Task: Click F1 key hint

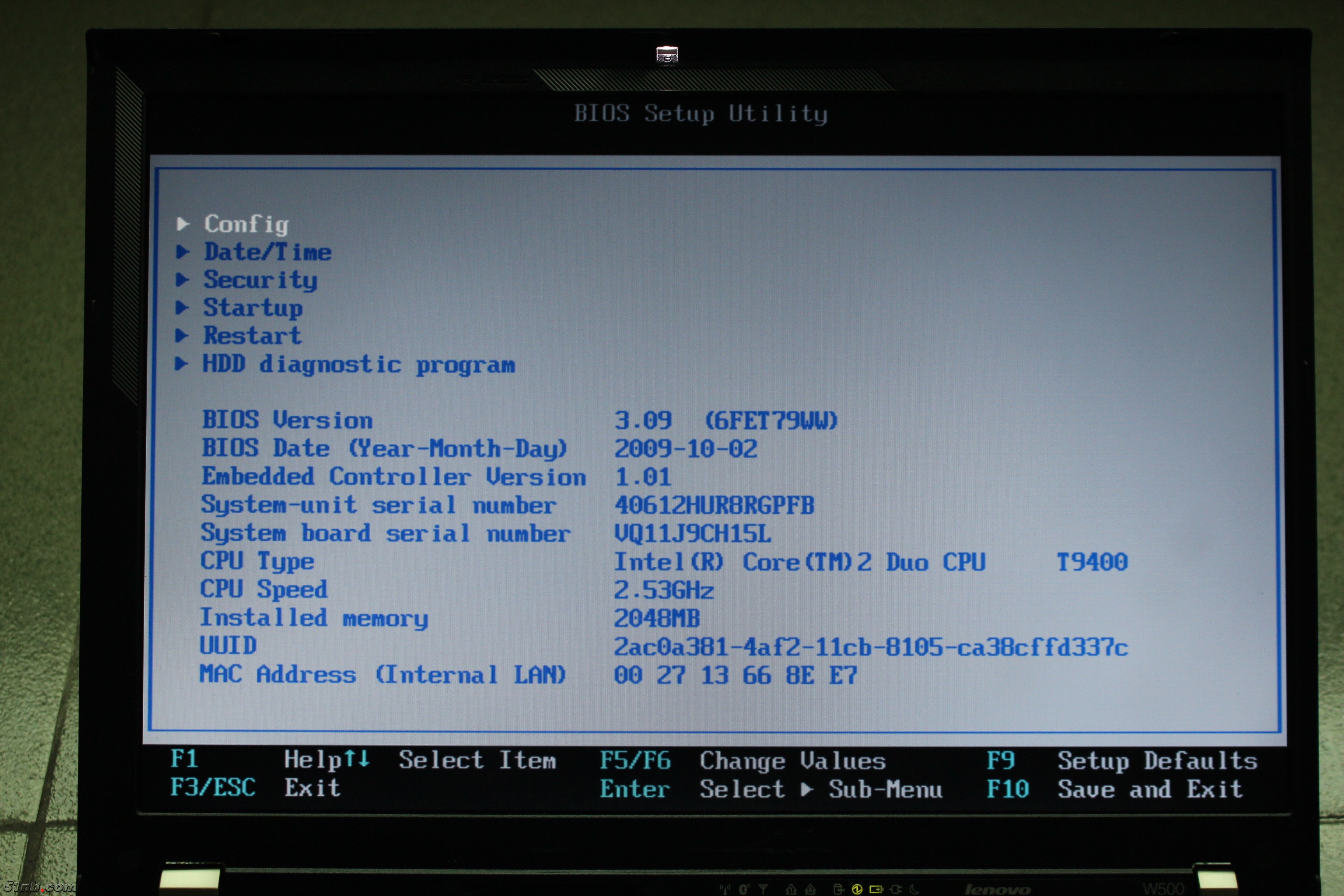Action: (x=185, y=759)
